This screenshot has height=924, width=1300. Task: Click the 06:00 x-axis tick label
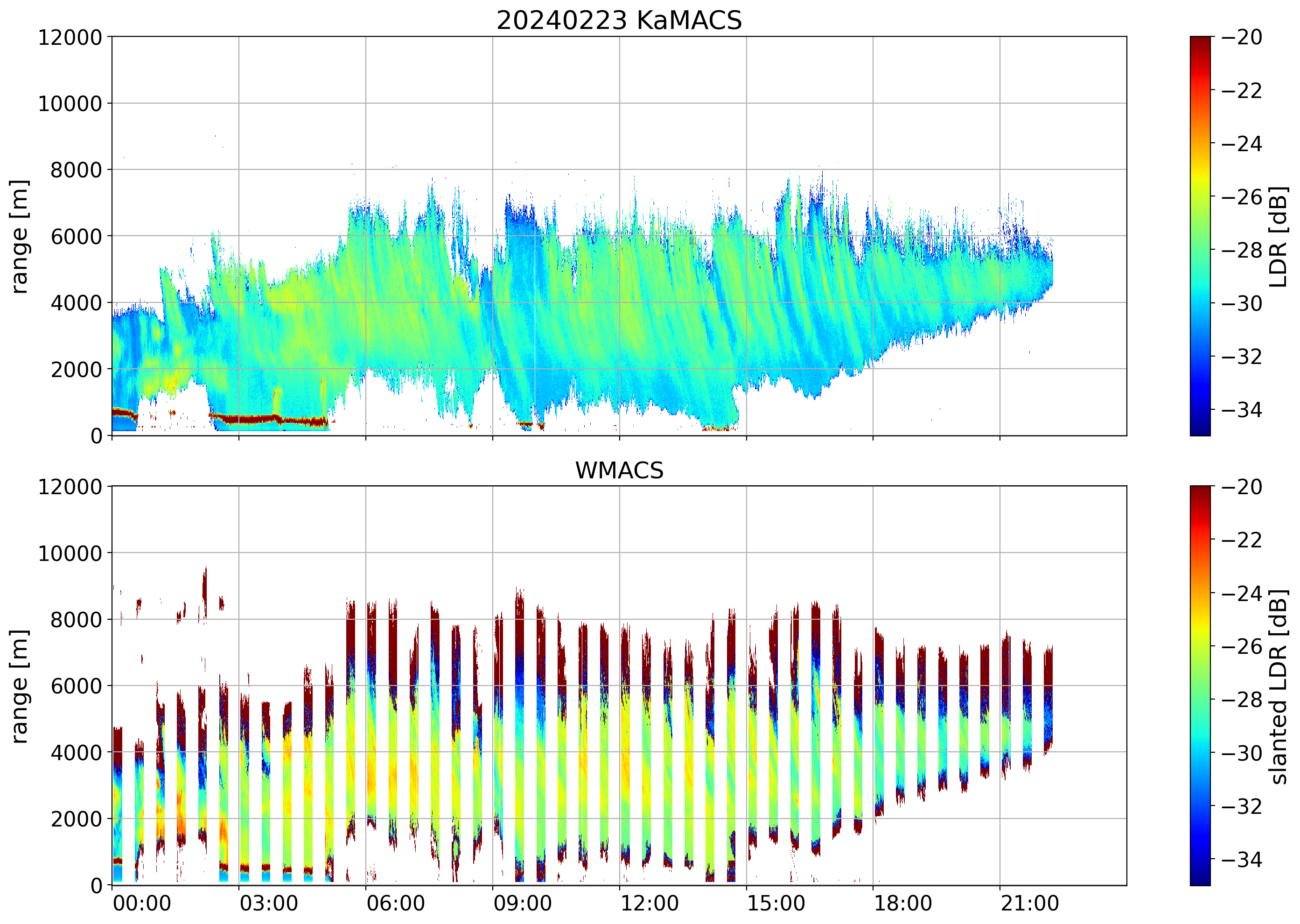(x=395, y=903)
